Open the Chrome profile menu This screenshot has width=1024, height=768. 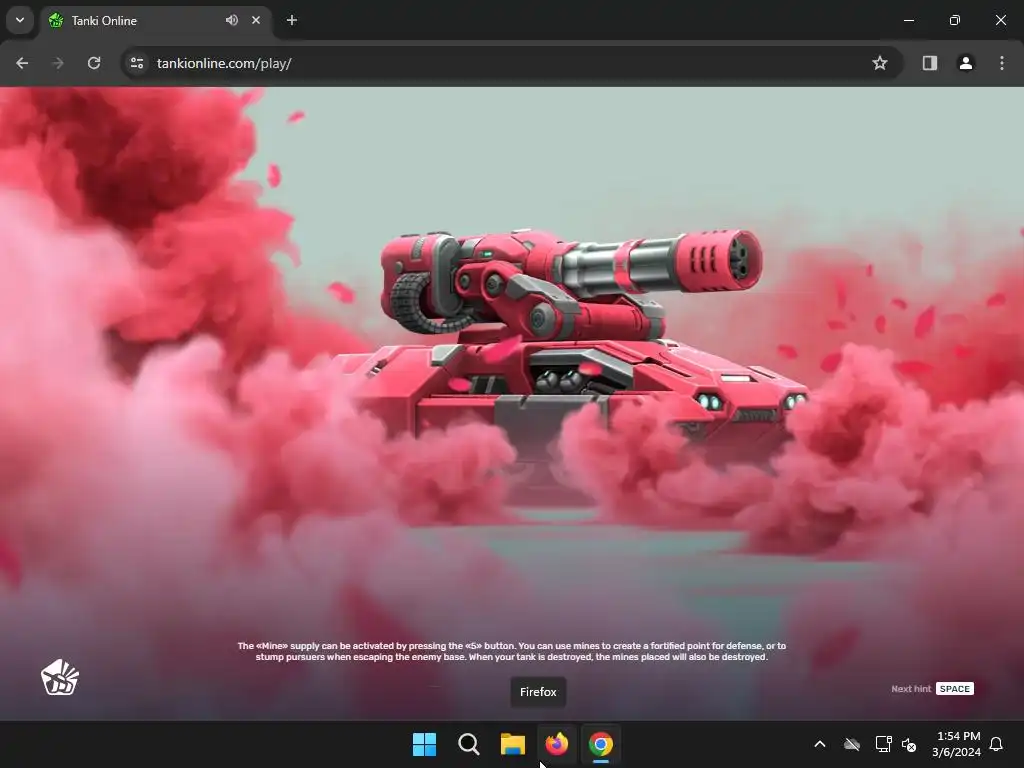[x=966, y=63]
